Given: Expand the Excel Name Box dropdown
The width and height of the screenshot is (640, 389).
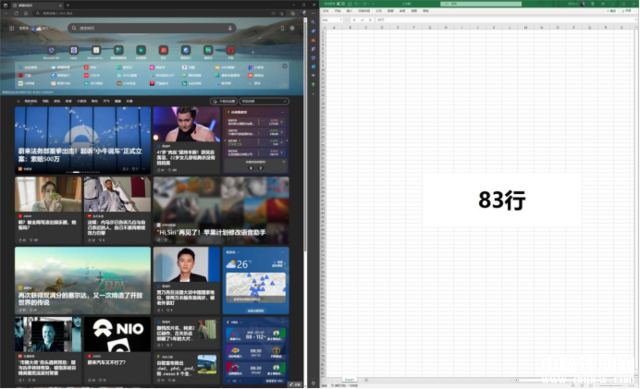Looking at the screenshot, I should click(x=341, y=20).
